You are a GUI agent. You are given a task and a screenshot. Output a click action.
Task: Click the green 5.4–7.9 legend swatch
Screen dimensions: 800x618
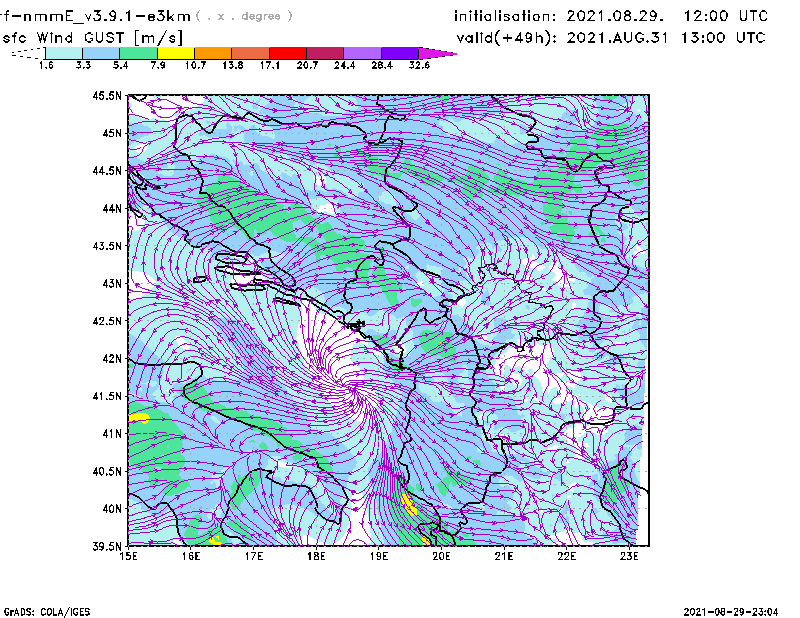click(x=138, y=53)
